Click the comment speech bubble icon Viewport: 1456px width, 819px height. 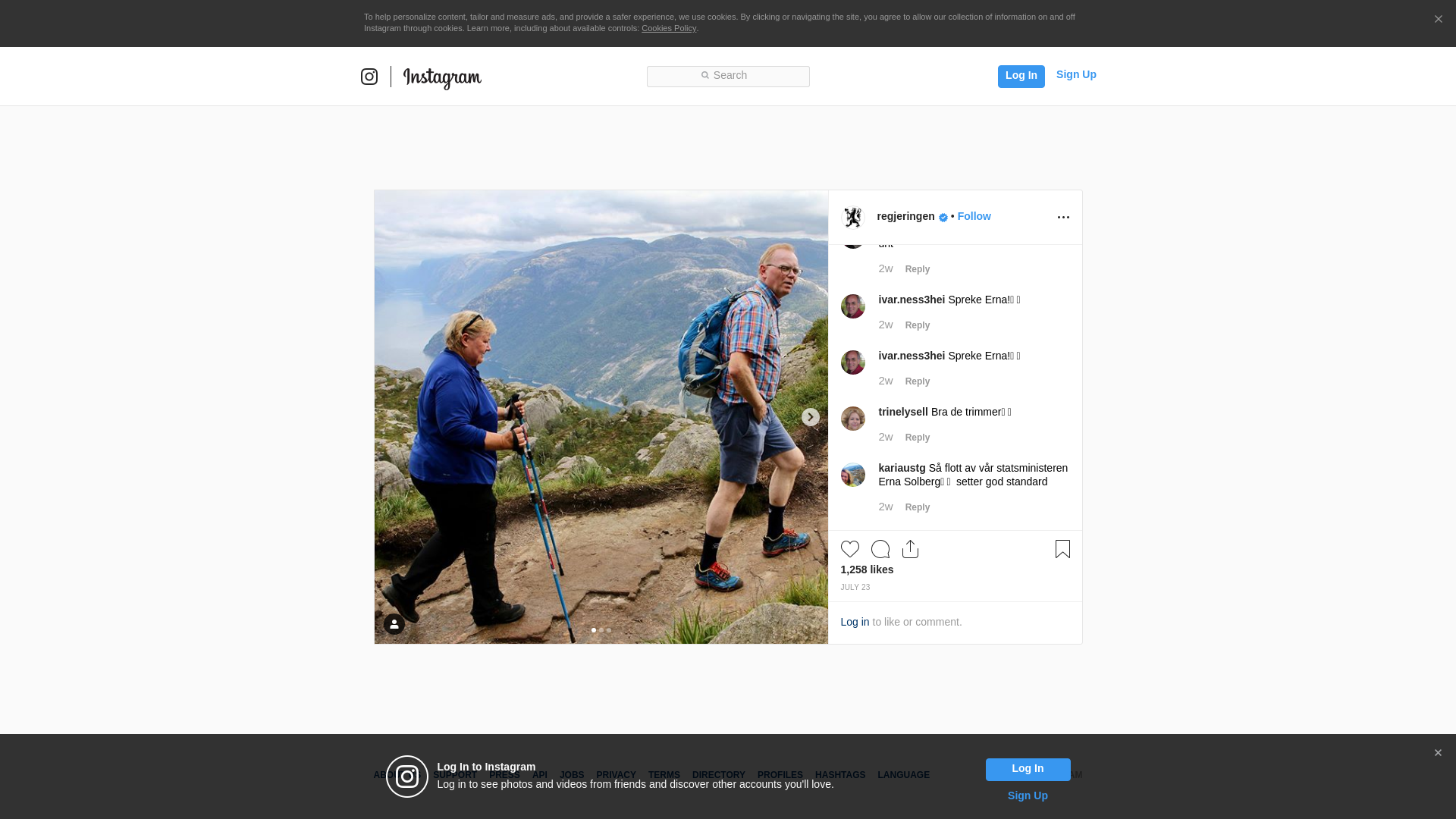click(x=880, y=549)
